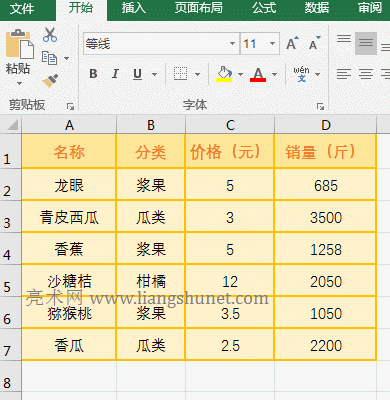Expand the fill color dropdown arrow

click(x=240, y=74)
